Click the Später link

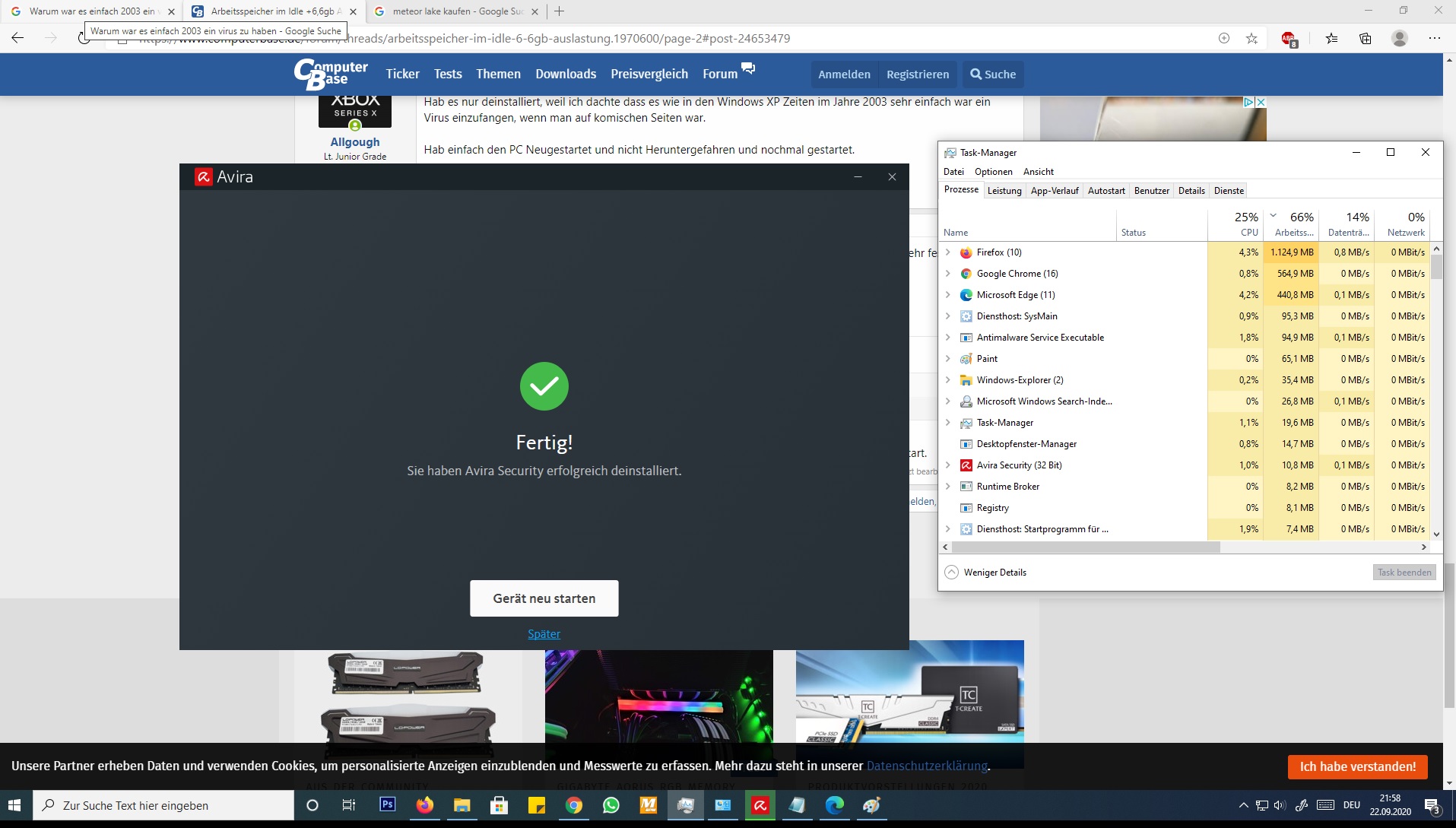[x=544, y=633]
